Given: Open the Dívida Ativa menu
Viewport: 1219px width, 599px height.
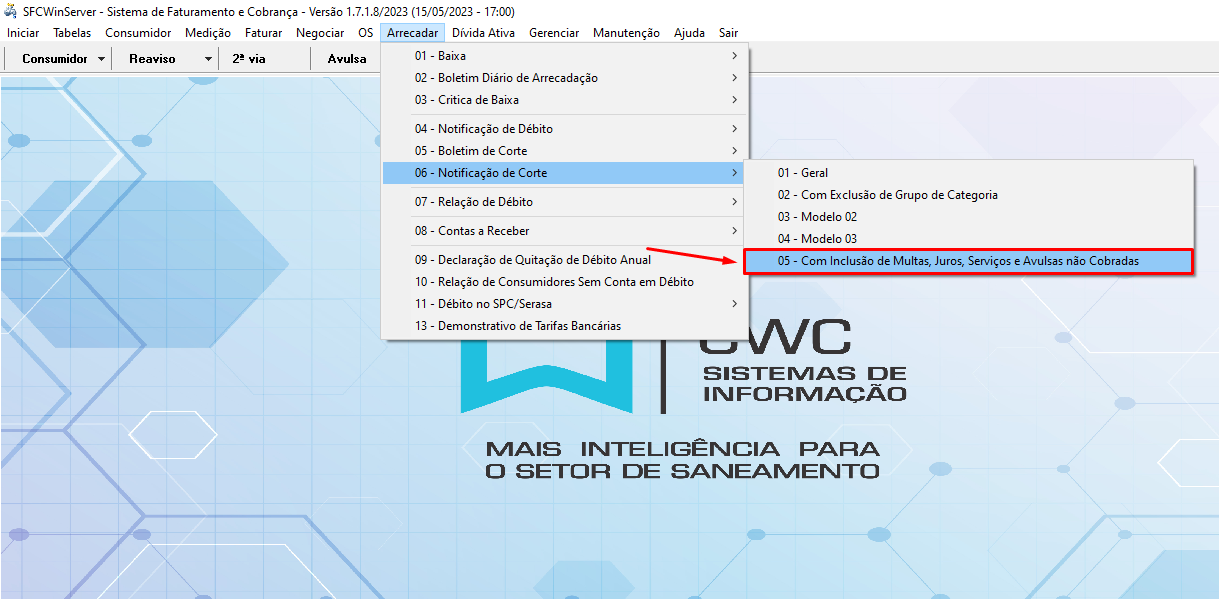Looking at the screenshot, I should tap(483, 33).
